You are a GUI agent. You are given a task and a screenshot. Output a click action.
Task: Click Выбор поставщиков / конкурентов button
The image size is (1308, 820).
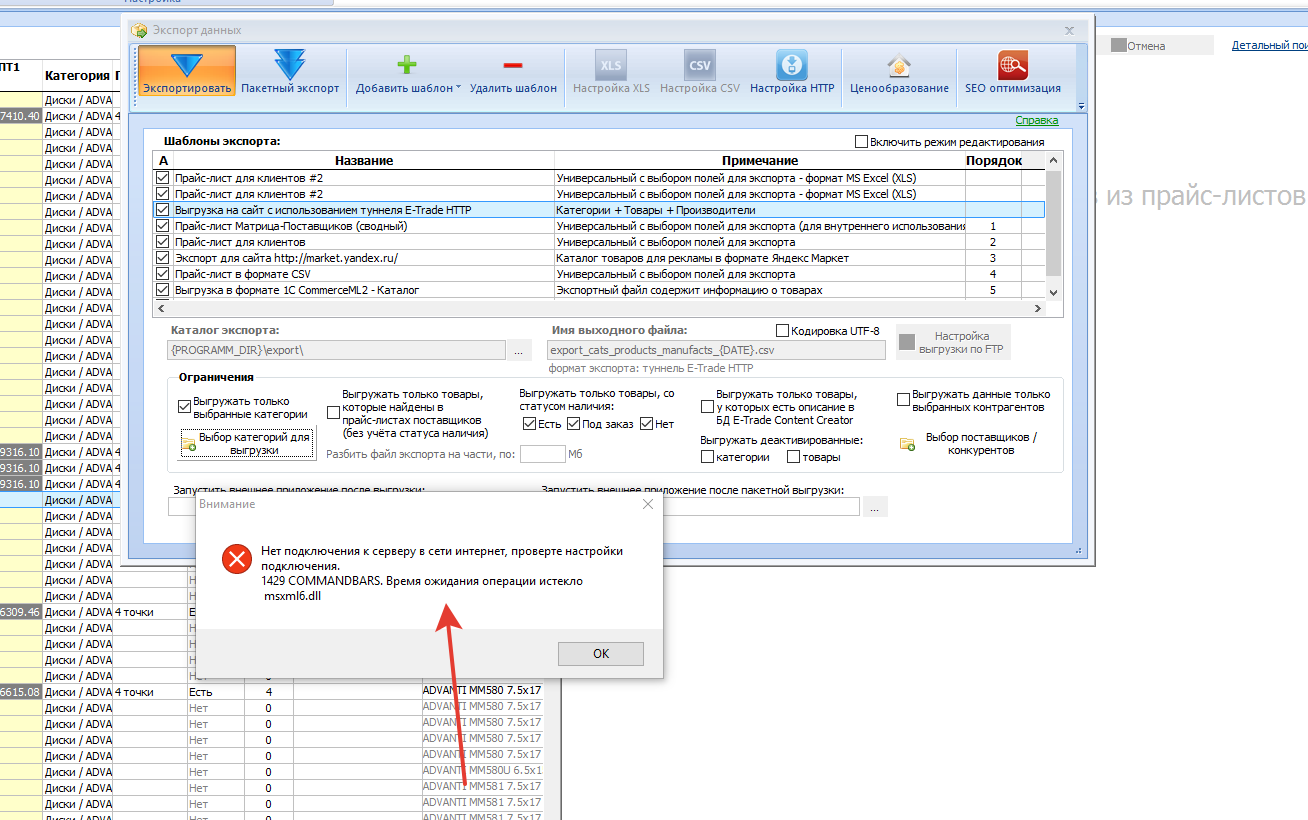(x=969, y=444)
